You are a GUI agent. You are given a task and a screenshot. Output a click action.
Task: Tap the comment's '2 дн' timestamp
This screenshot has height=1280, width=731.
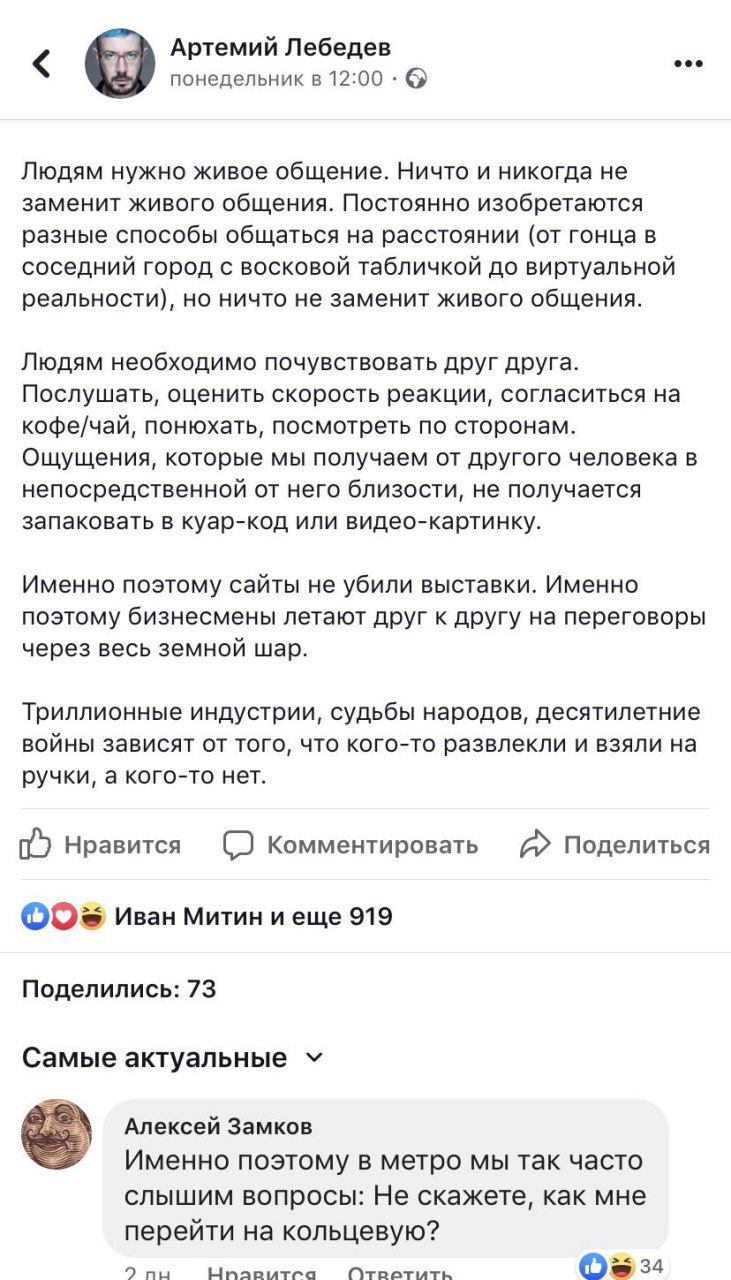pyautogui.click(x=146, y=1273)
